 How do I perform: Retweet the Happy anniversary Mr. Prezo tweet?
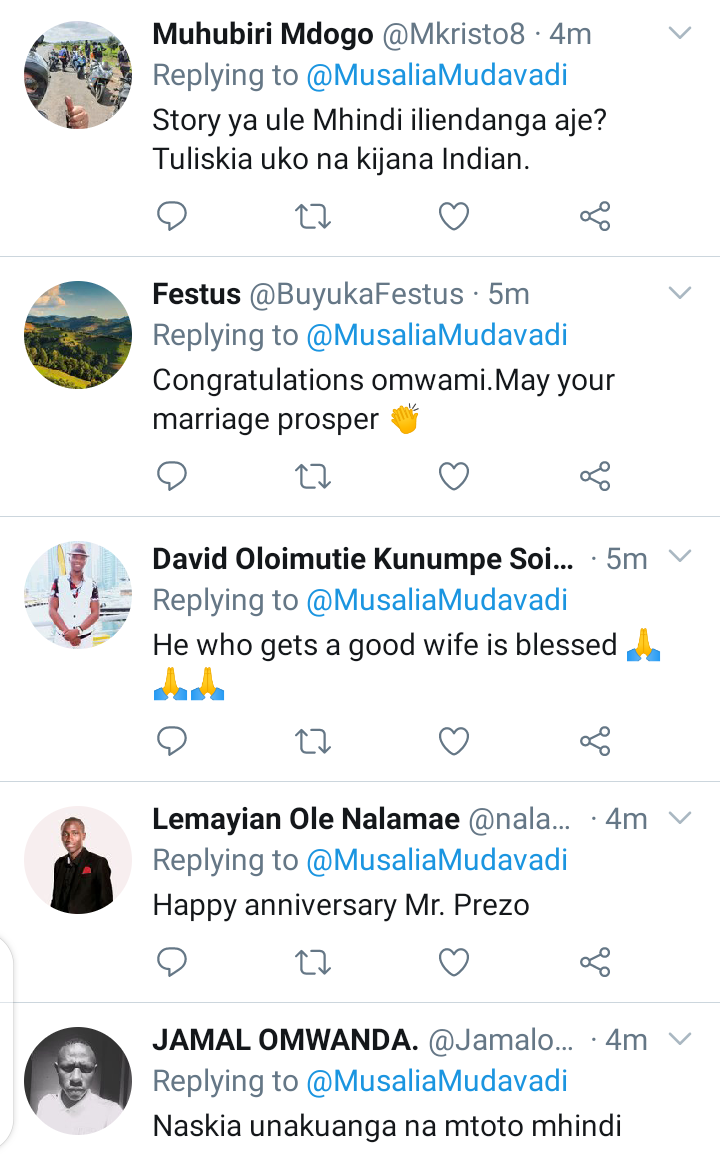point(314,962)
